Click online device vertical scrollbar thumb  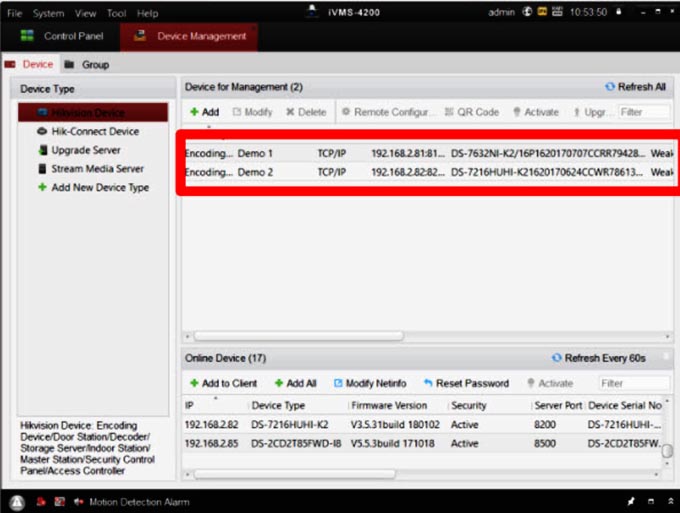(667, 451)
